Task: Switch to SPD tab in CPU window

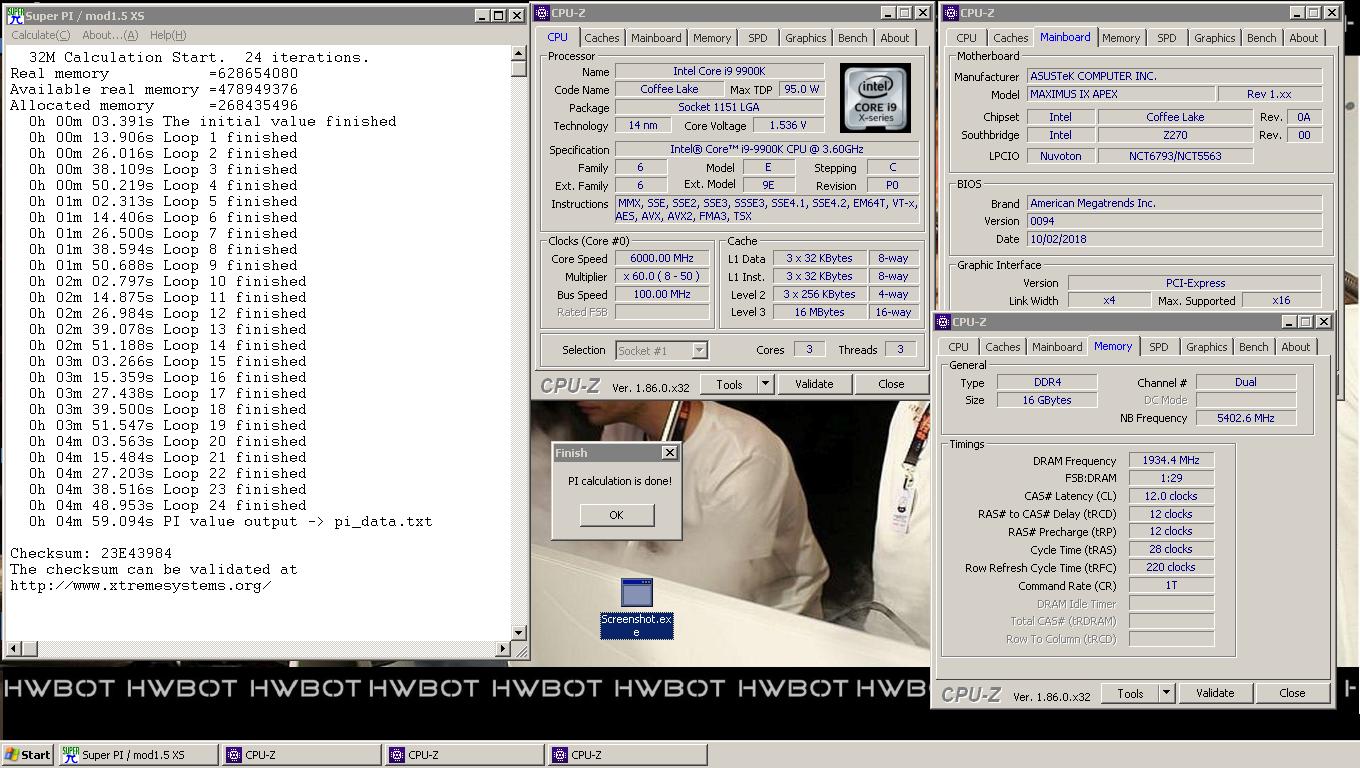Action: pos(758,38)
